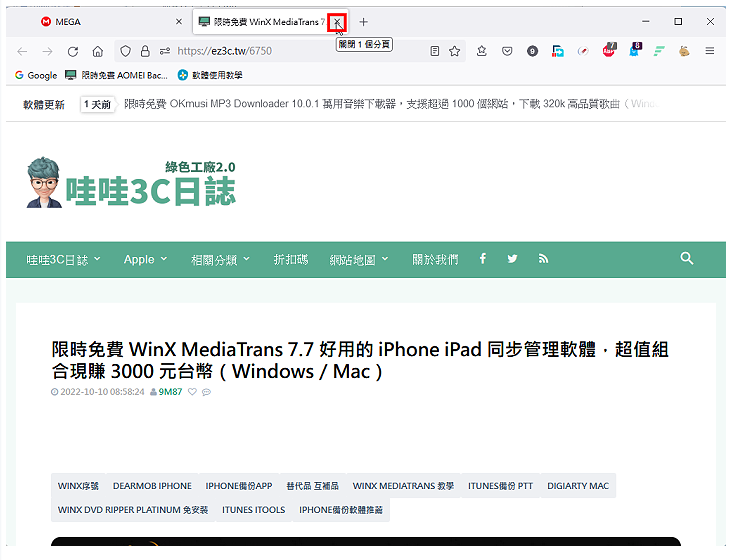Toggle reader view for this page
This screenshot has width=731, height=560.
tap(434, 51)
